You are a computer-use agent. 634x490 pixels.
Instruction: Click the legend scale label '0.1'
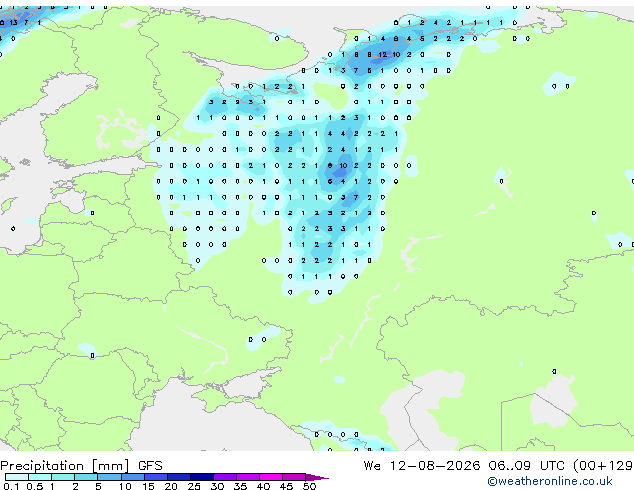coord(12,486)
